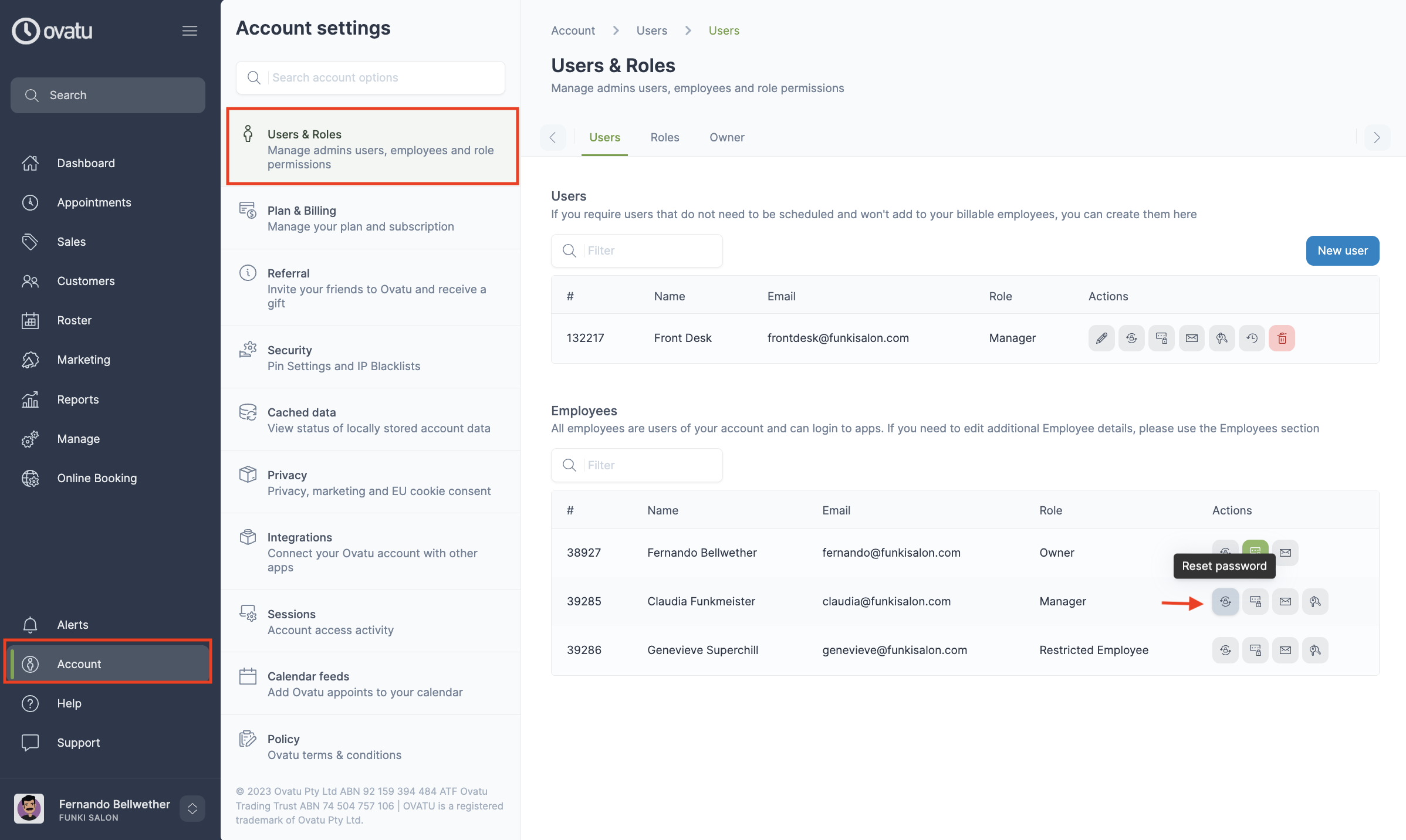Click the Claudia Funkmeister name cell
This screenshot has height=840, width=1406.
701,601
